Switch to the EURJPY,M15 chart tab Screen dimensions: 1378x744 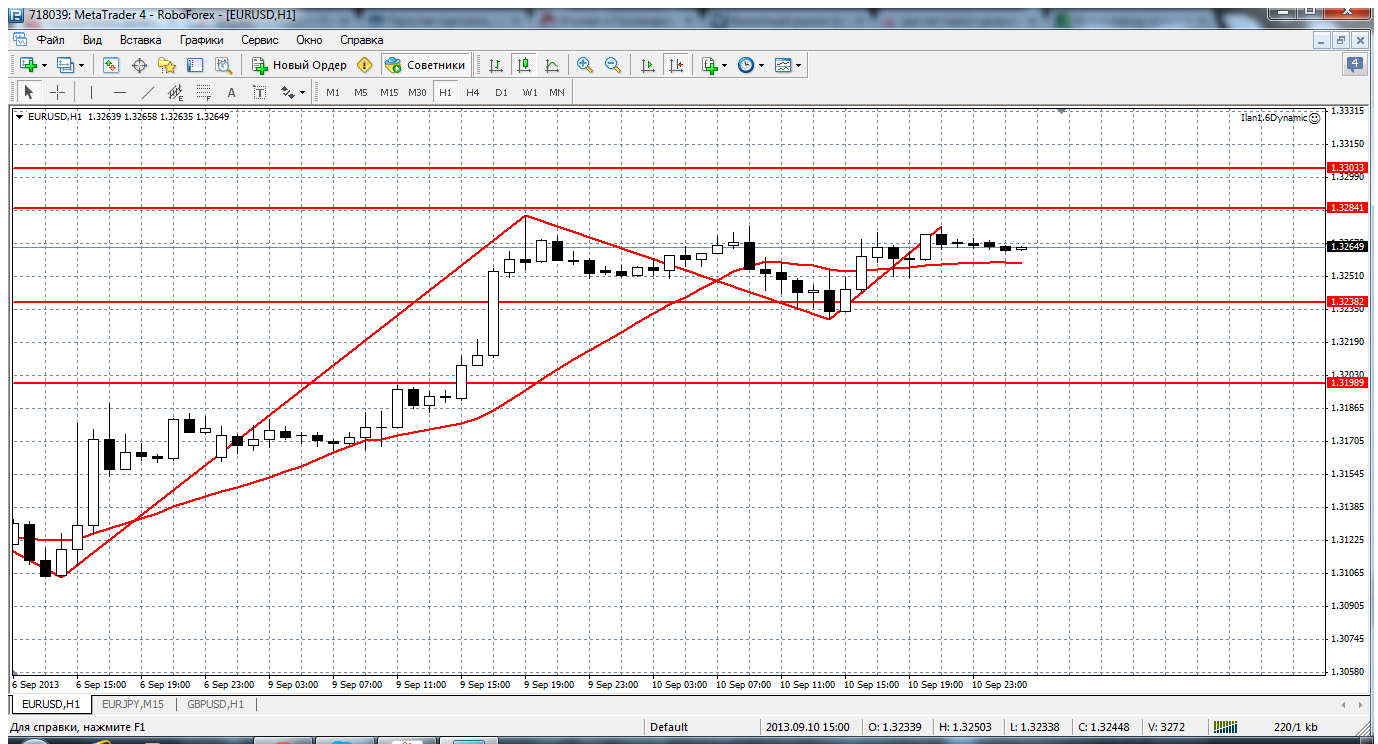click(x=133, y=704)
